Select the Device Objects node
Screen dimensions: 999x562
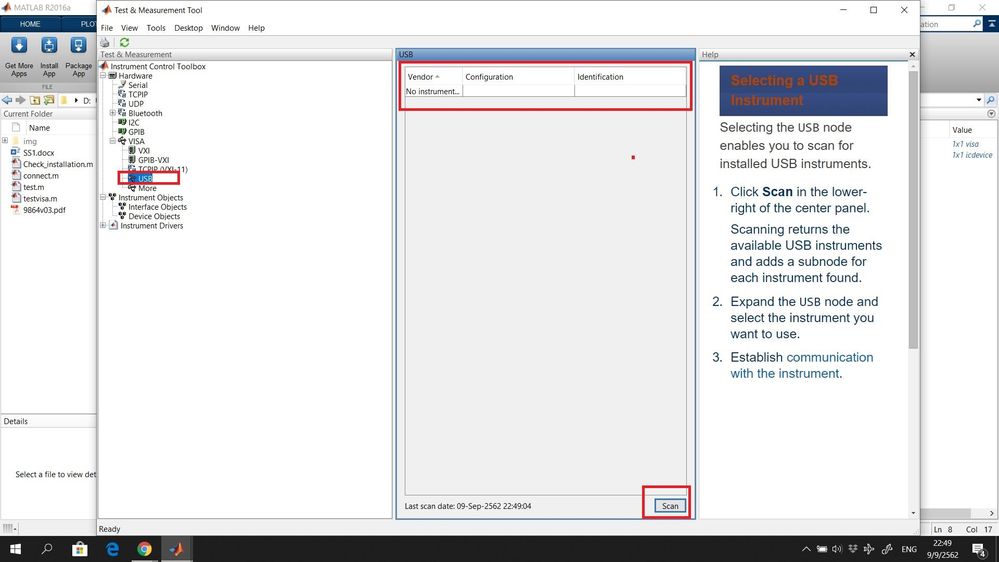[154, 216]
